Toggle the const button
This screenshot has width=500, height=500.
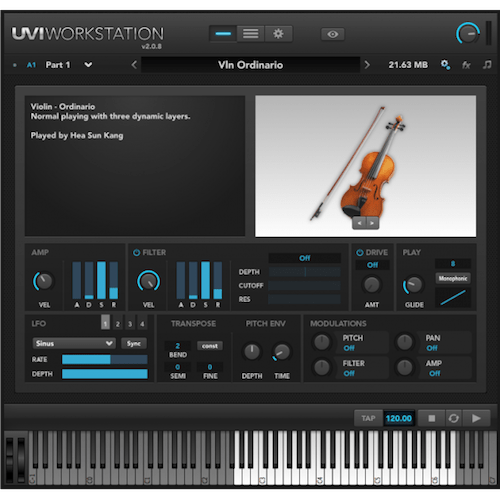[x=210, y=346]
